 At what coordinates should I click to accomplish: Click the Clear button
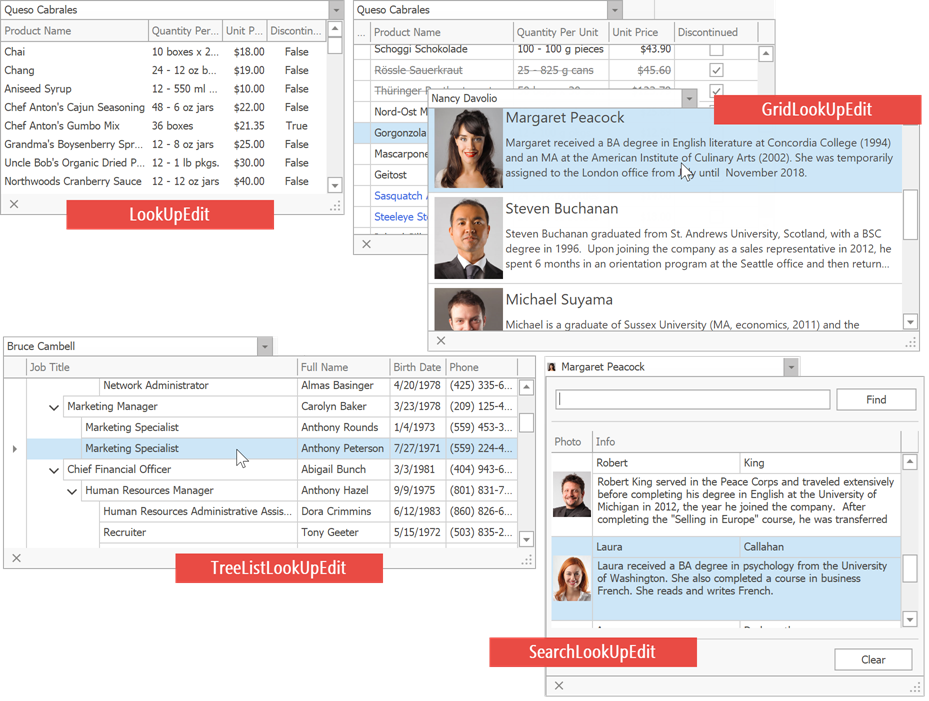click(x=873, y=660)
